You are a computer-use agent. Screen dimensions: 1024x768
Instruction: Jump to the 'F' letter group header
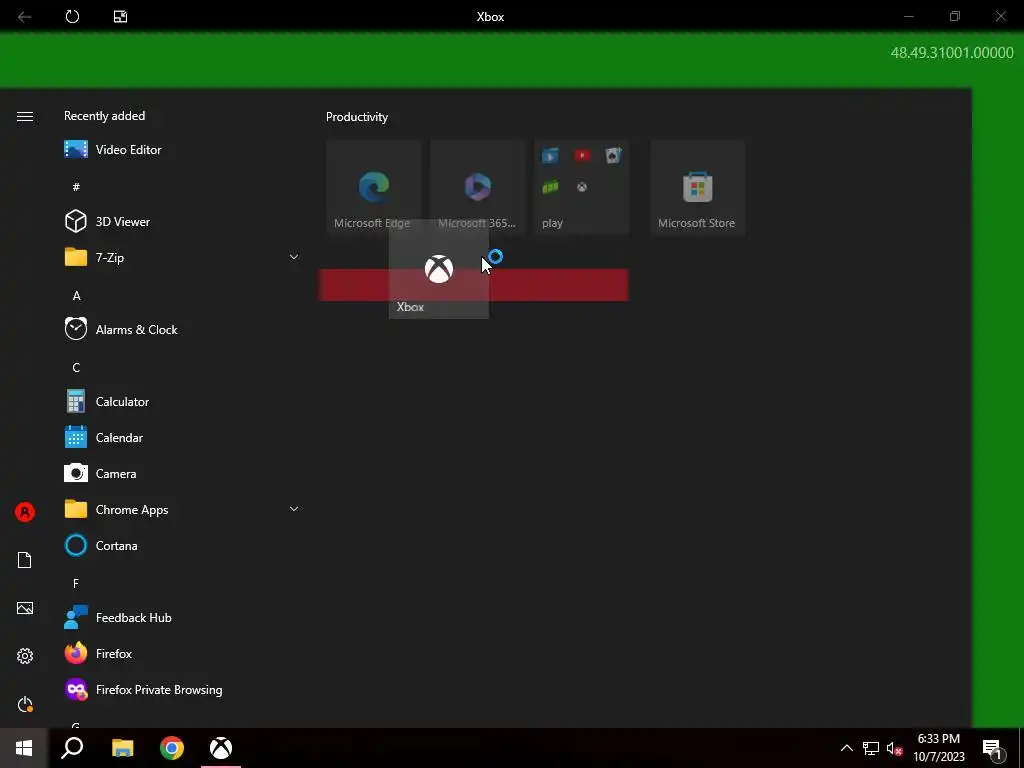76,583
